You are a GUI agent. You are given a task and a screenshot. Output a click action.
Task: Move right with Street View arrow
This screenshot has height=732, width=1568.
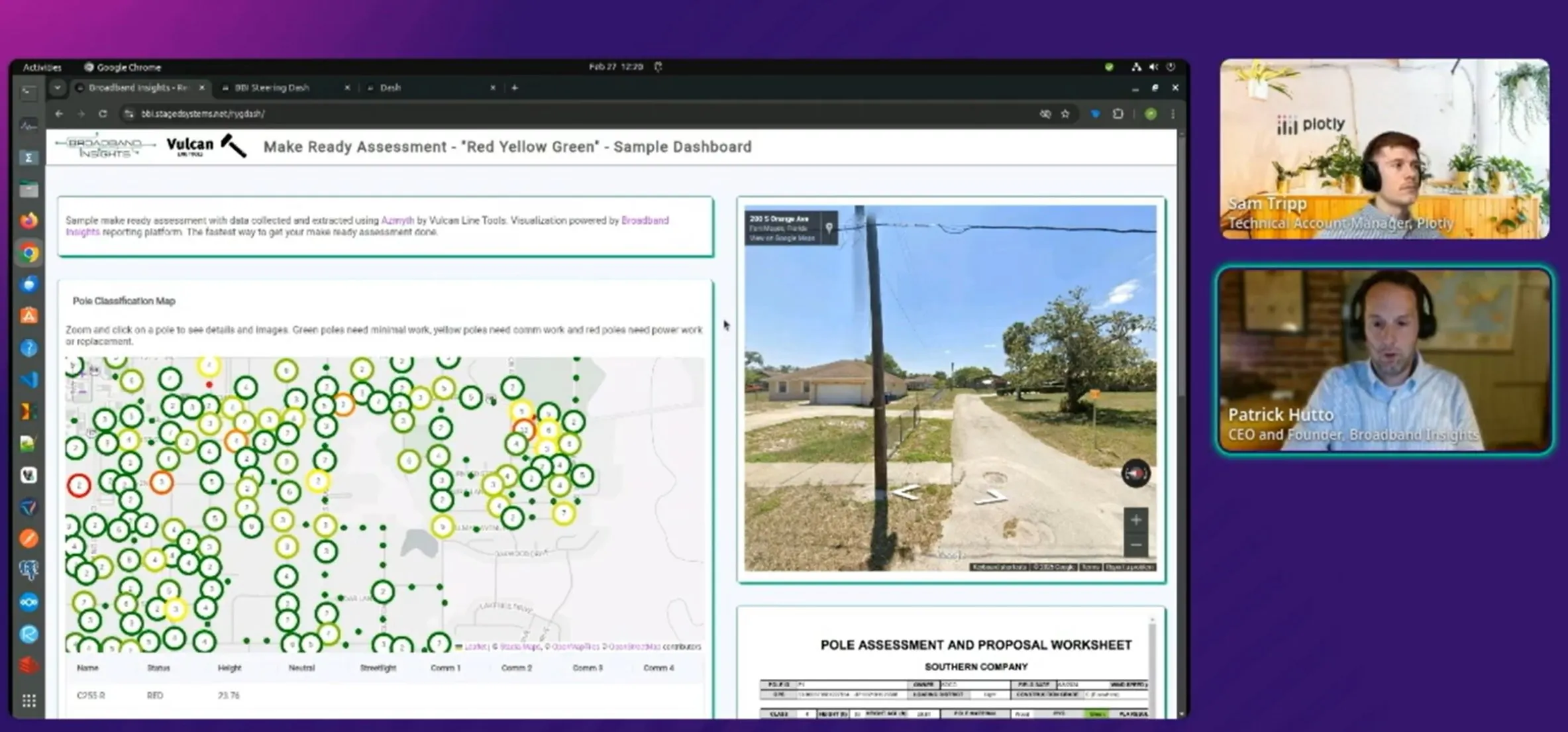coord(991,496)
